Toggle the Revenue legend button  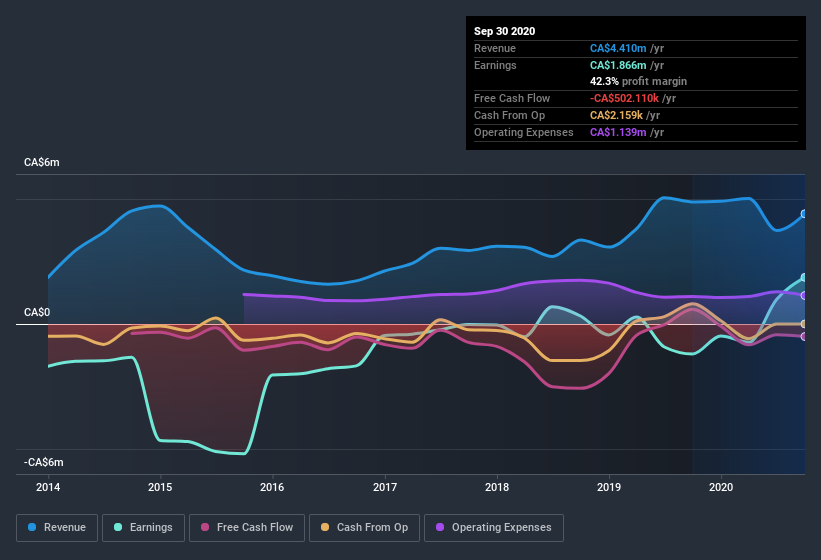pos(57,528)
